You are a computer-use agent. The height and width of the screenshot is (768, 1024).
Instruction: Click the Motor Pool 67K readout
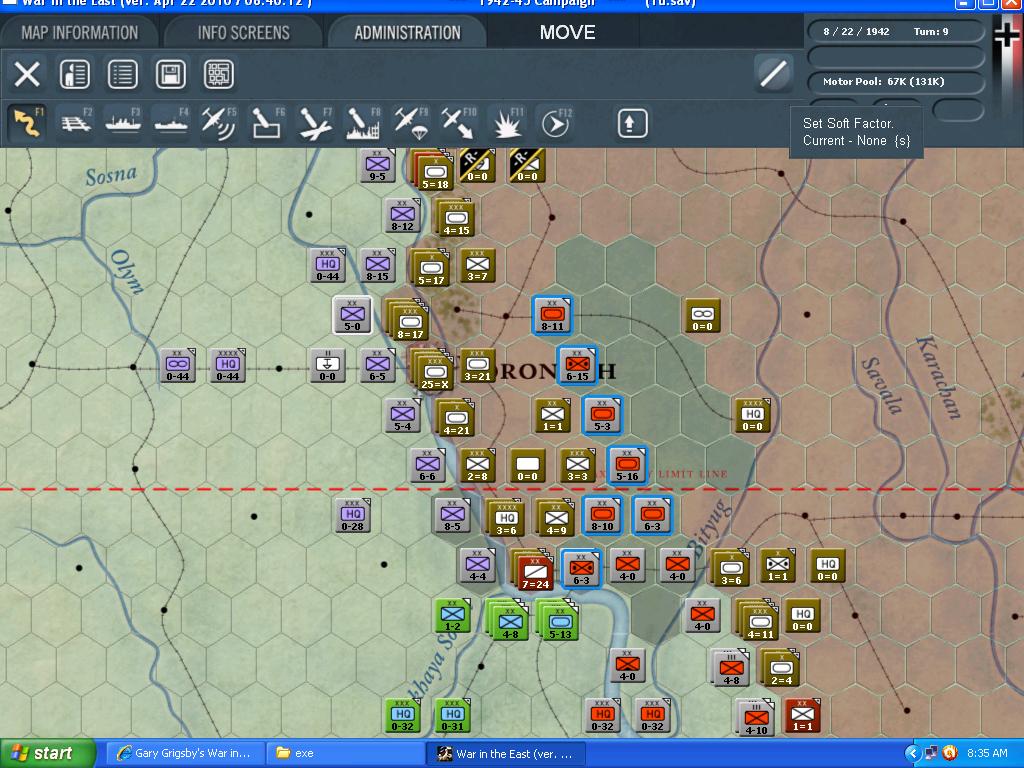[x=883, y=82]
